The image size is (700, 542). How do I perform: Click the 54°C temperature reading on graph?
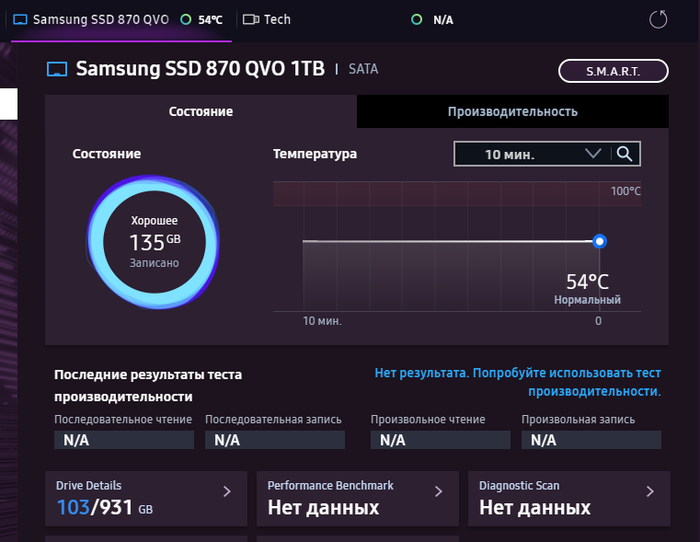point(587,282)
